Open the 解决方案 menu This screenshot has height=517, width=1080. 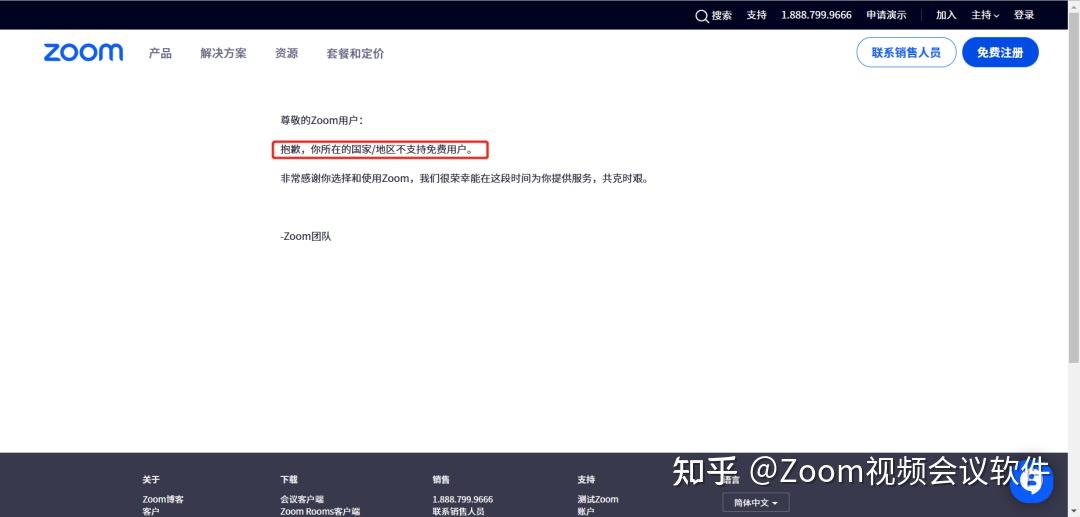point(223,53)
